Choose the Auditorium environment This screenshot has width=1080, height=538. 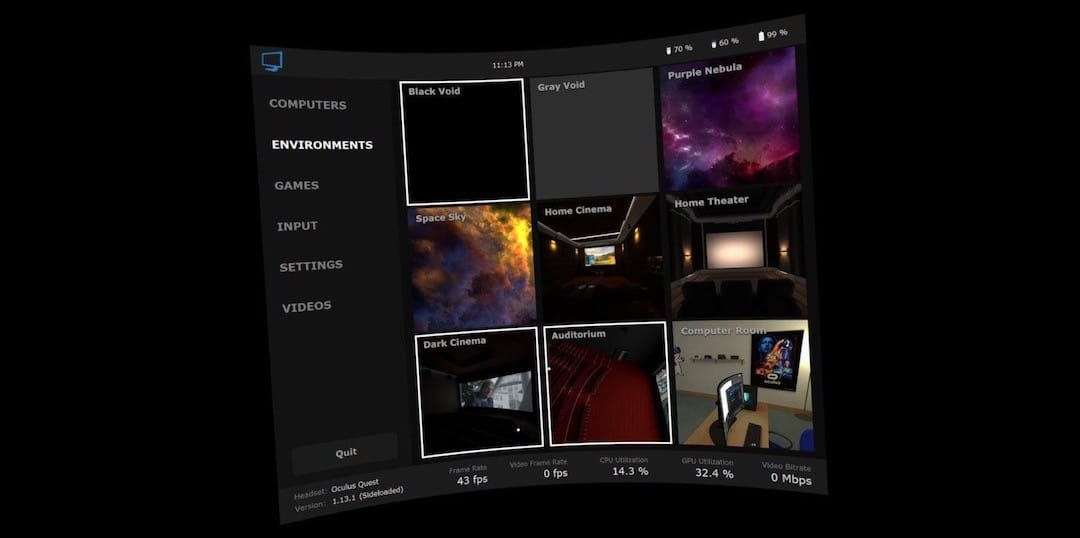(608, 383)
